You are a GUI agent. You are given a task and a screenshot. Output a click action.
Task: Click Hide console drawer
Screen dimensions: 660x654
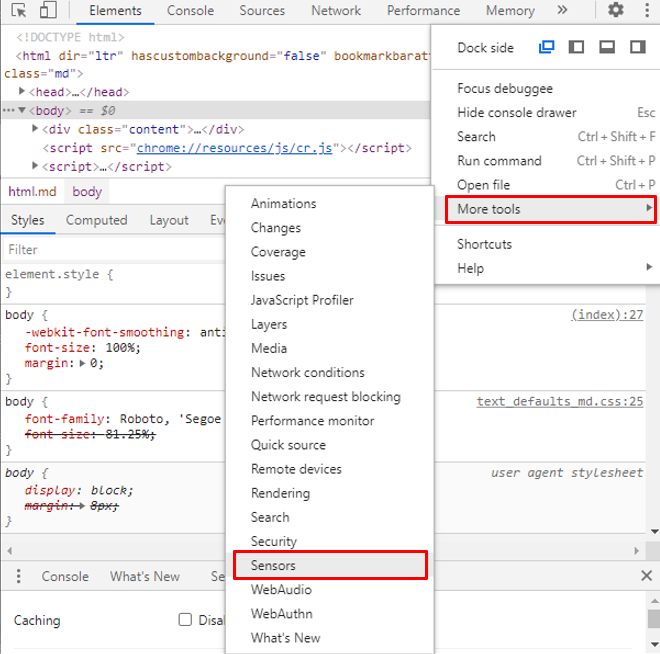(546, 112)
